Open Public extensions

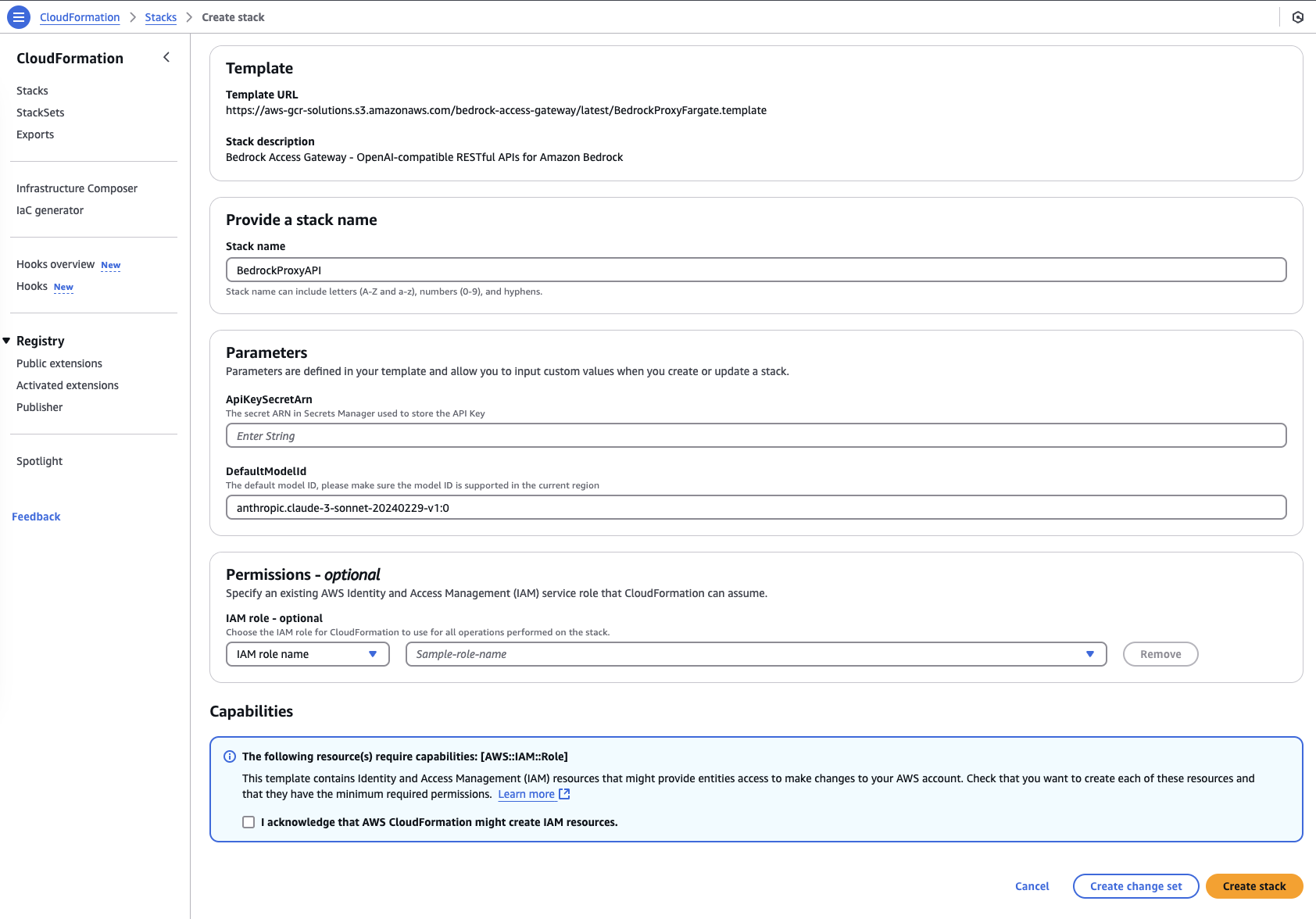coord(59,363)
